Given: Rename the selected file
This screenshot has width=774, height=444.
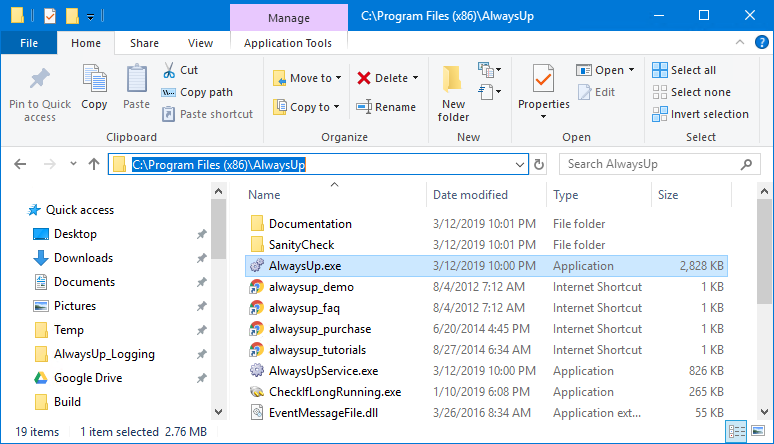Looking at the screenshot, I should click(x=386, y=107).
